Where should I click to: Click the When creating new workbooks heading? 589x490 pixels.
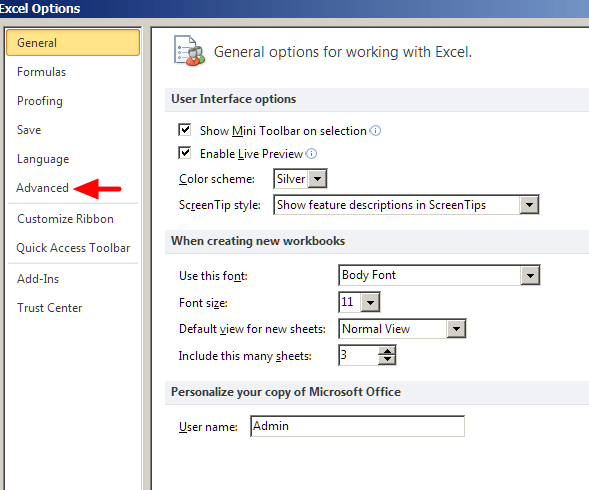click(x=258, y=241)
